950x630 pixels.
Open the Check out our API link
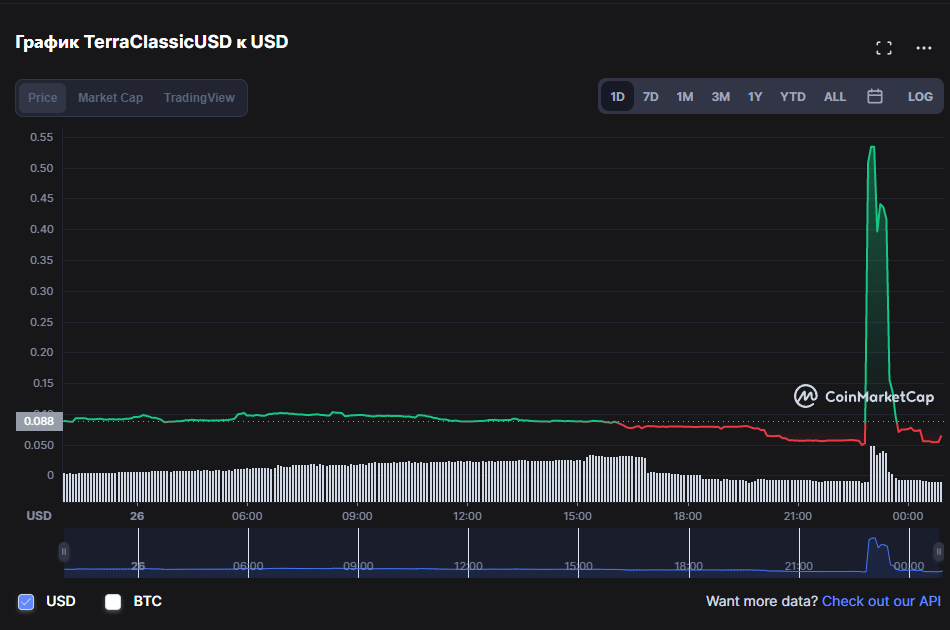click(x=881, y=602)
